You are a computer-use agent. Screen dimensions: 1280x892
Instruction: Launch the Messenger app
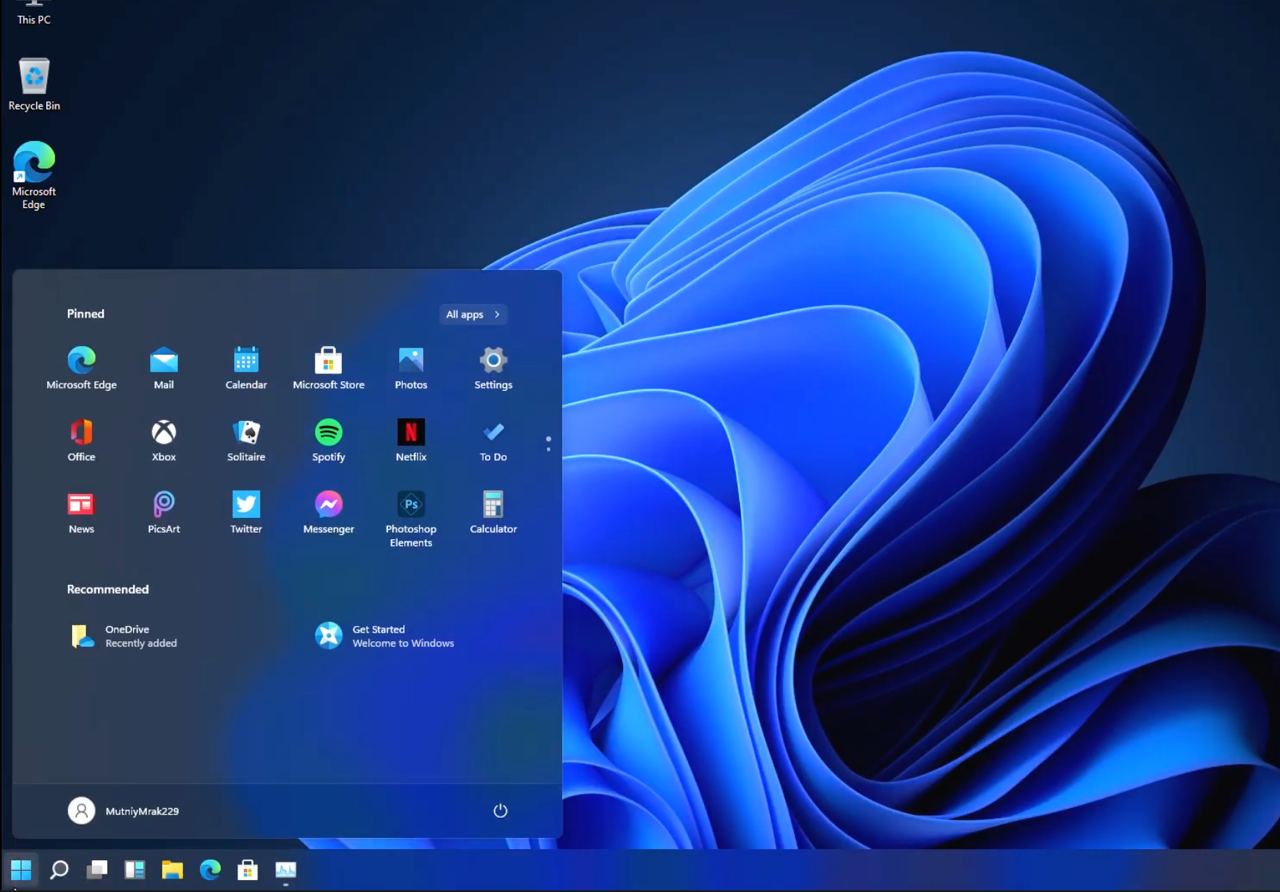coord(328,512)
